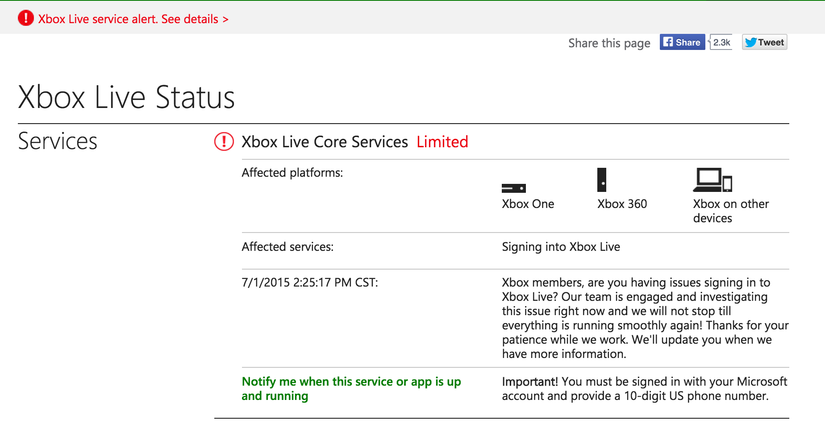This screenshot has height=424, width=825.
Task: Click Share this page label
Action: [x=609, y=43]
